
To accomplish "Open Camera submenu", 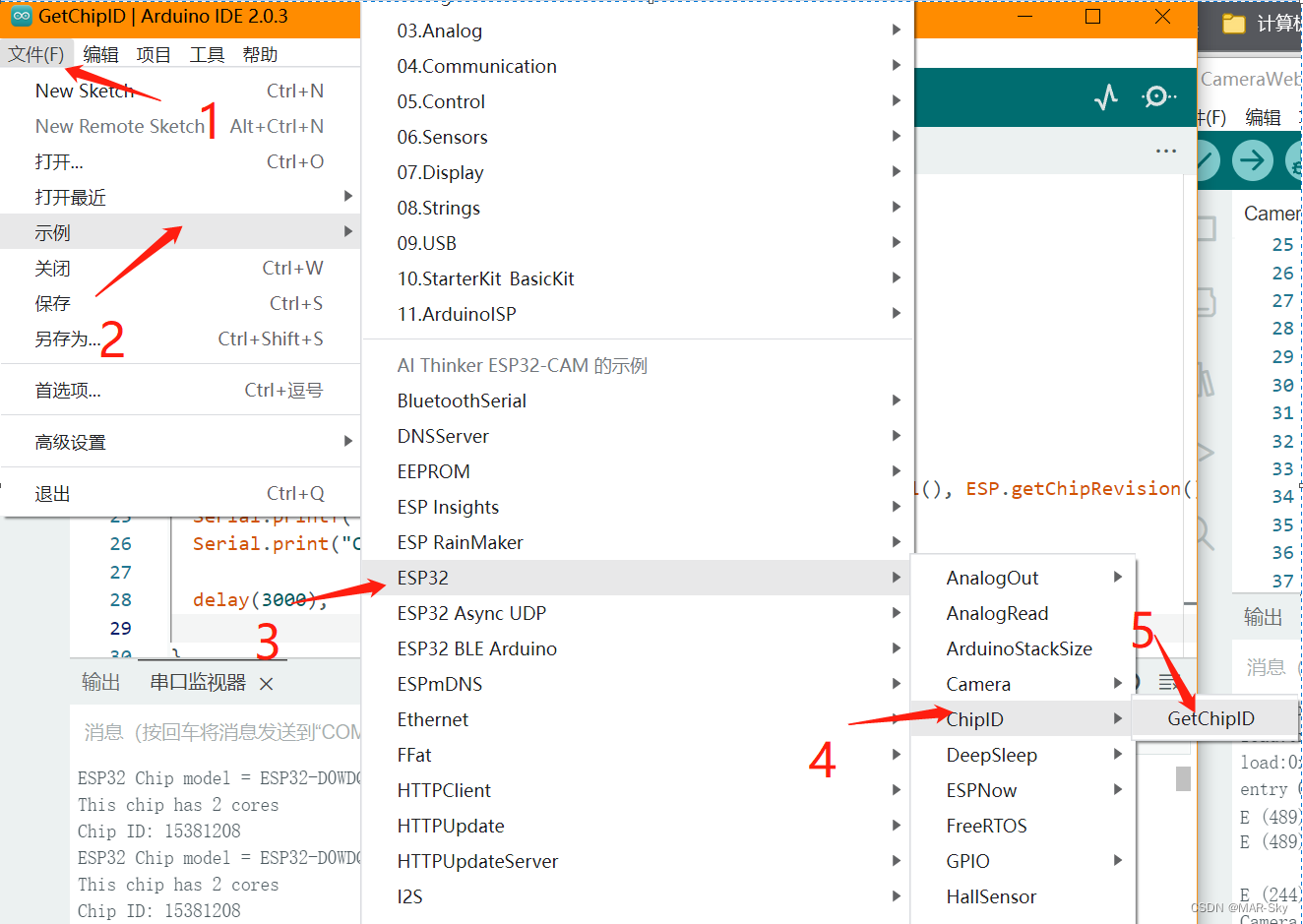I will pyautogui.click(x=1024, y=684).
